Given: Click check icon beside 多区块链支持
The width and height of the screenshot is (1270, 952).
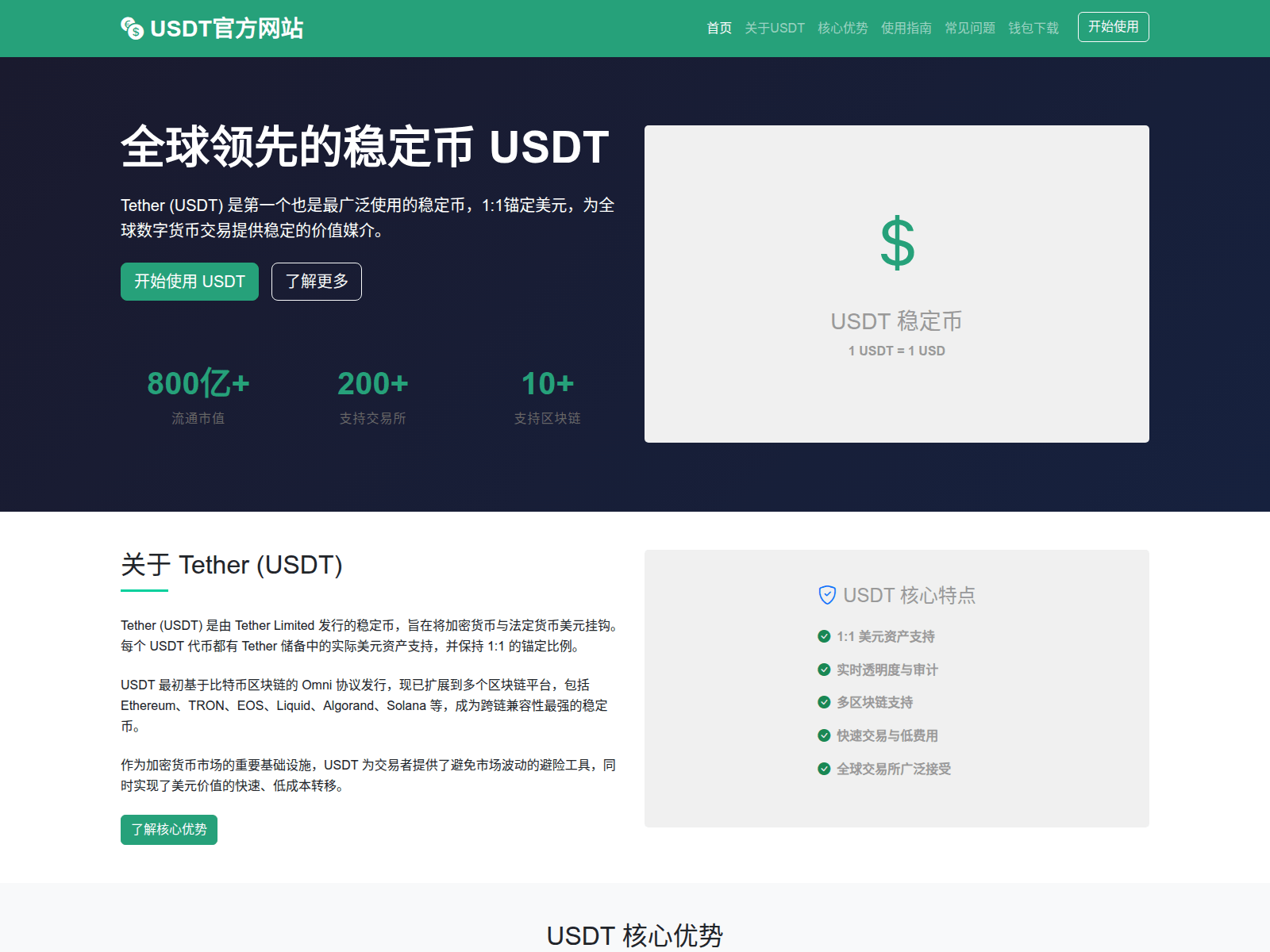Looking at the screenshot, I should (824, 702).
